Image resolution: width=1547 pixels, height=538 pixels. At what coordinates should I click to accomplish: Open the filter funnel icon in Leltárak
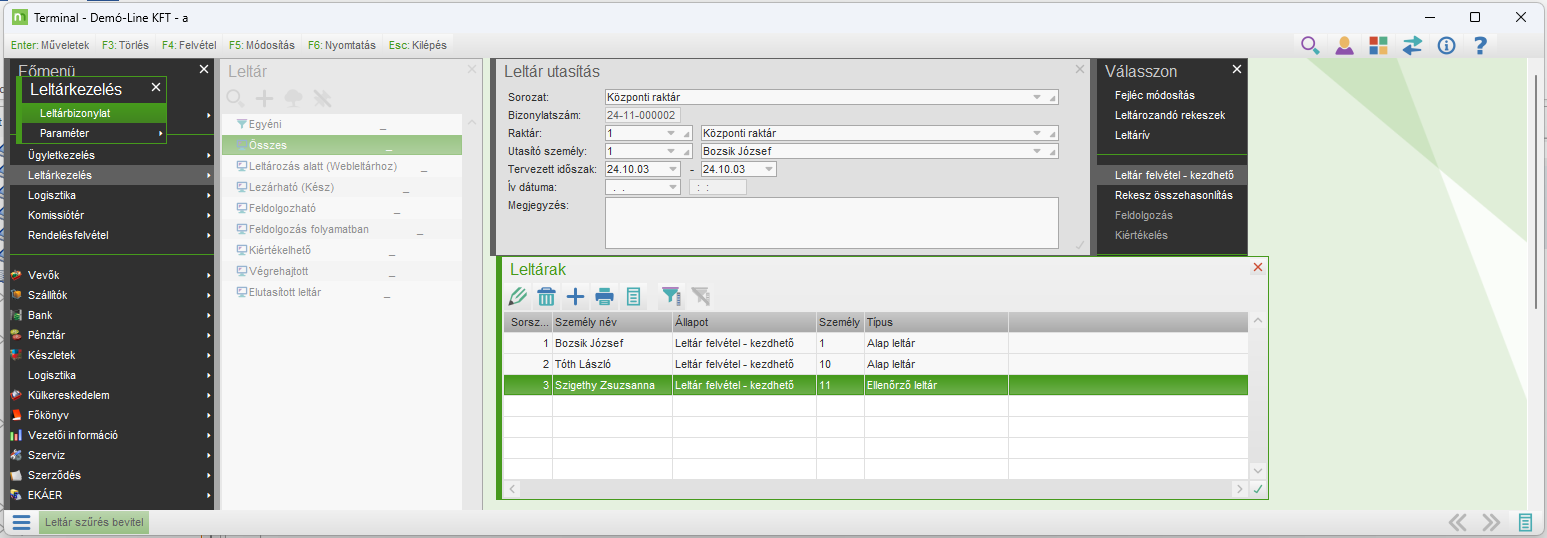(x=671, y=296)
